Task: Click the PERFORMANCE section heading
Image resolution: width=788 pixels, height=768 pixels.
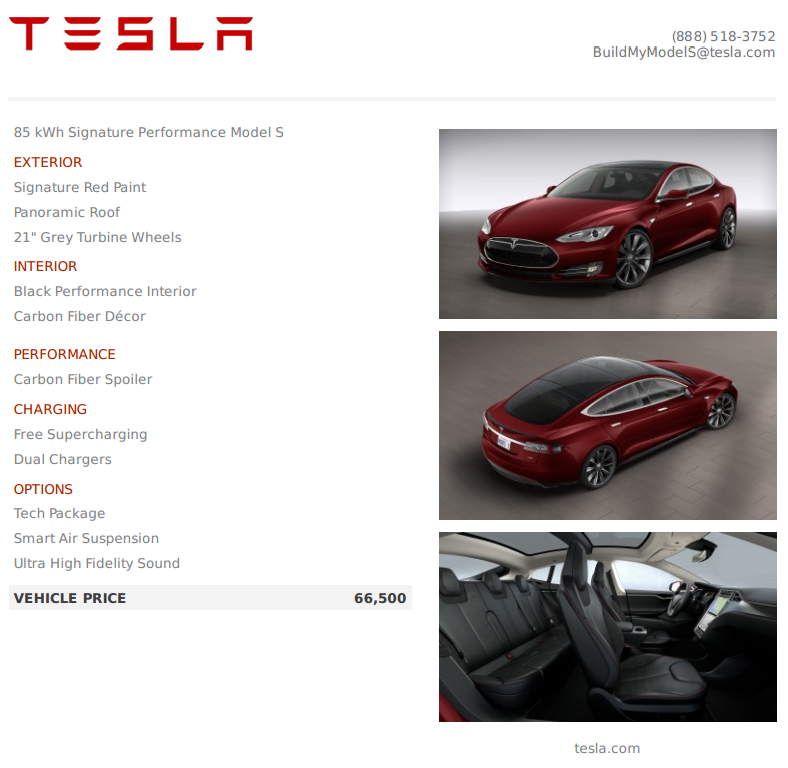Action: (64, 354)
